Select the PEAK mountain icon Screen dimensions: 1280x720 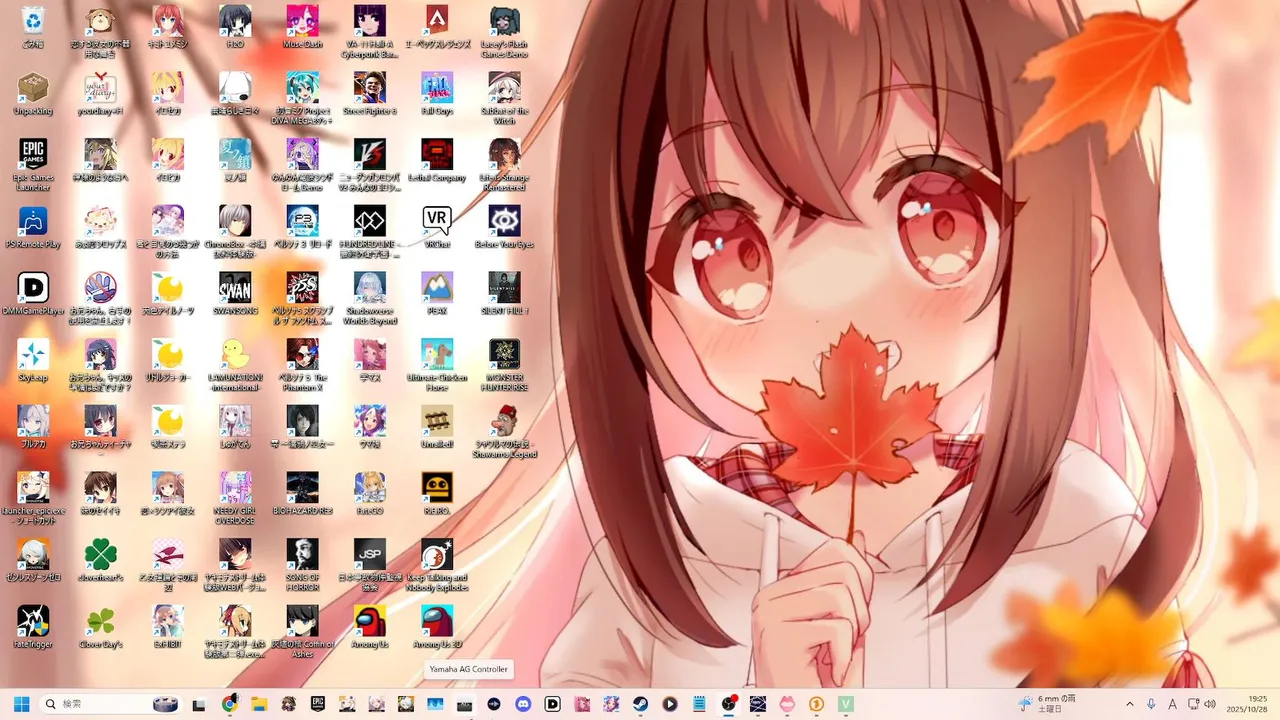click(437, 288)
